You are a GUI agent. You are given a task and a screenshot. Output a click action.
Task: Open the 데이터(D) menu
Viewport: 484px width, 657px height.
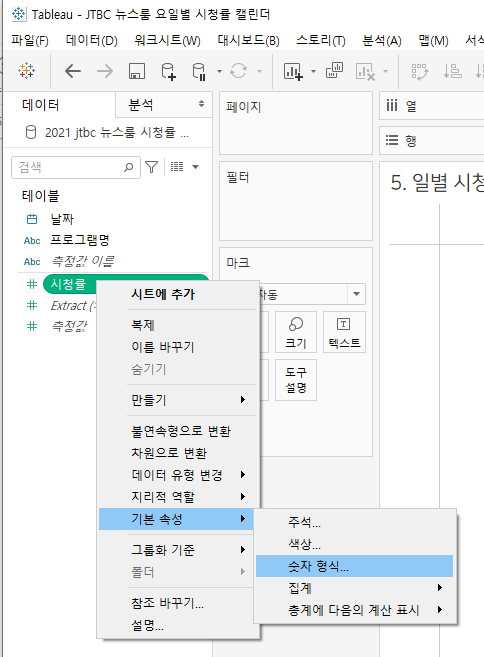[91, 41]
